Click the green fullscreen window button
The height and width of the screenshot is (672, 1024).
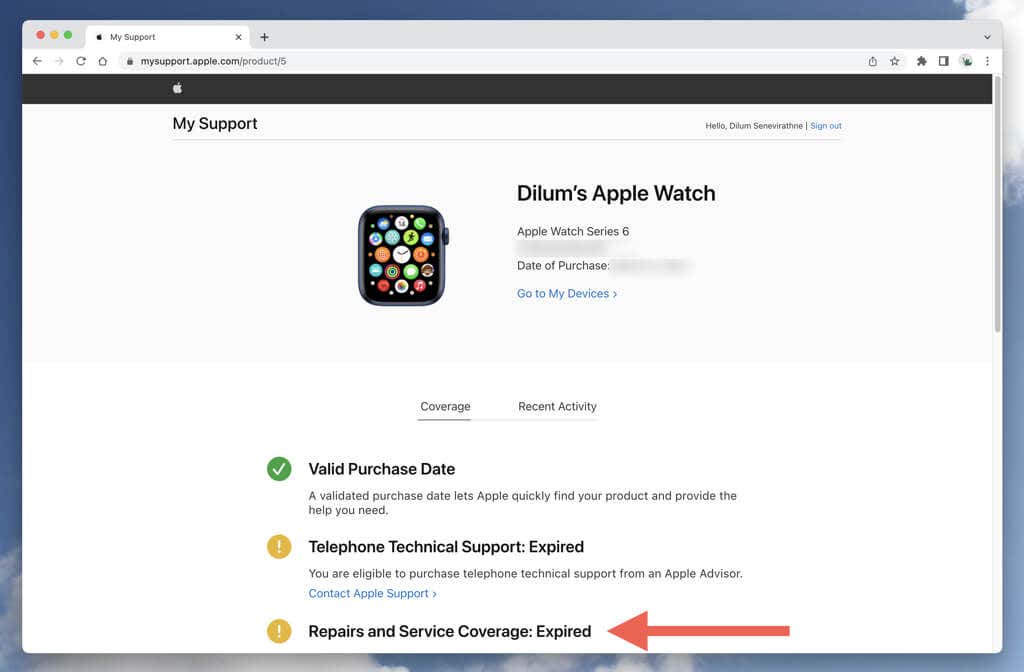tap(68, 35)
